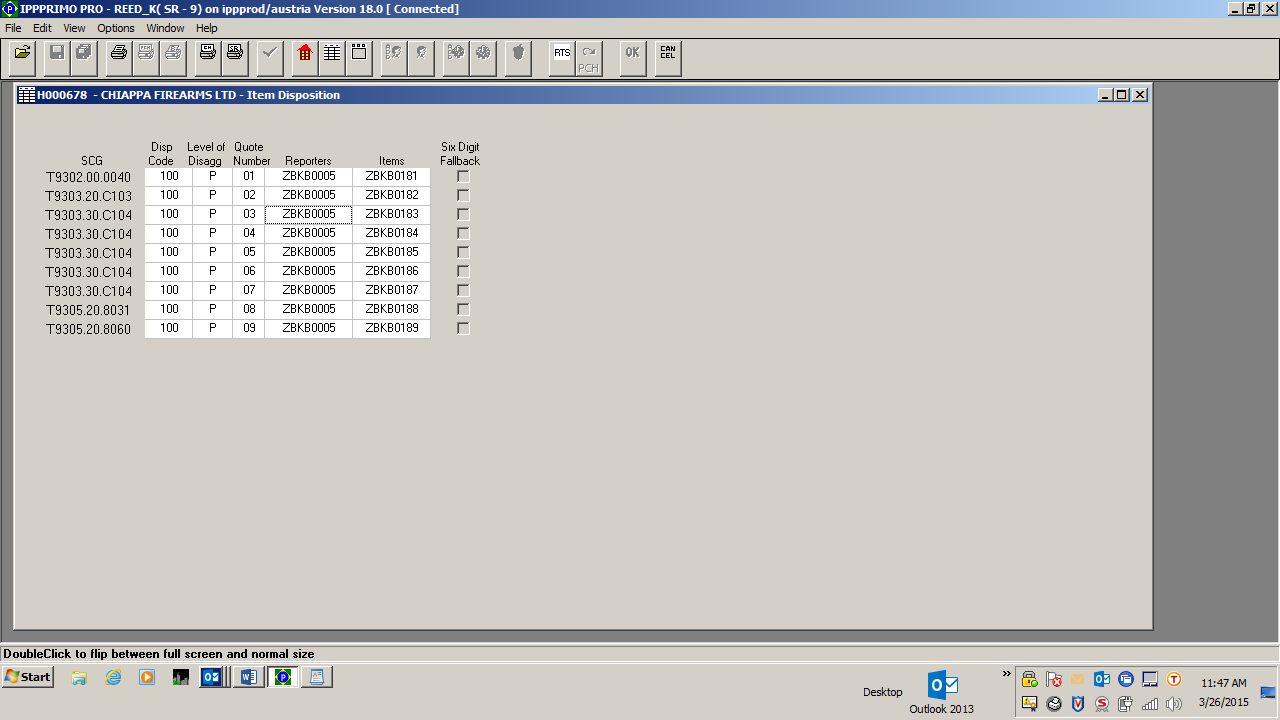This screenshot has height=720, width=1280.
Task: Enable Six Digit Fallback for item ZBKB0184
Action: pyautogui.click(x=463, y=234)
